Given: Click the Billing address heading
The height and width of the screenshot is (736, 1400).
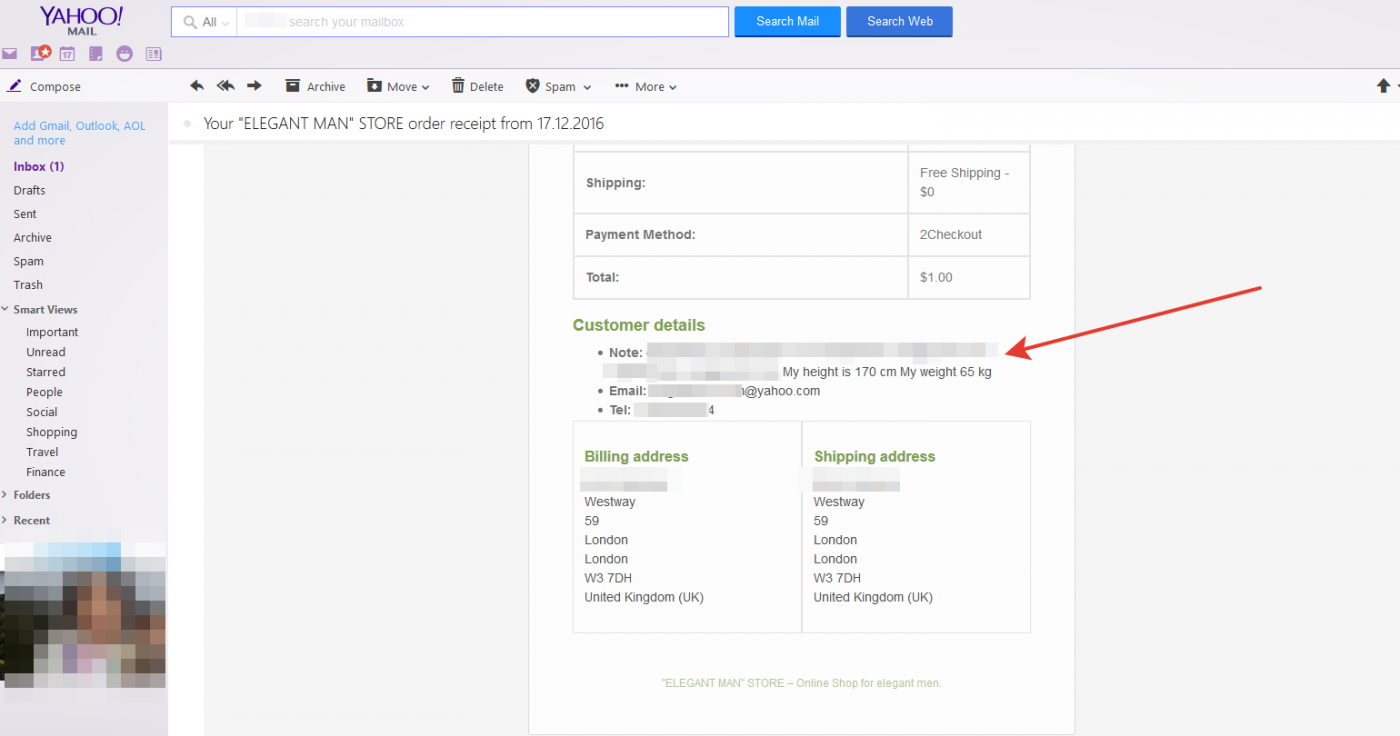Looking at the screenshot, I should pos(637,457).
